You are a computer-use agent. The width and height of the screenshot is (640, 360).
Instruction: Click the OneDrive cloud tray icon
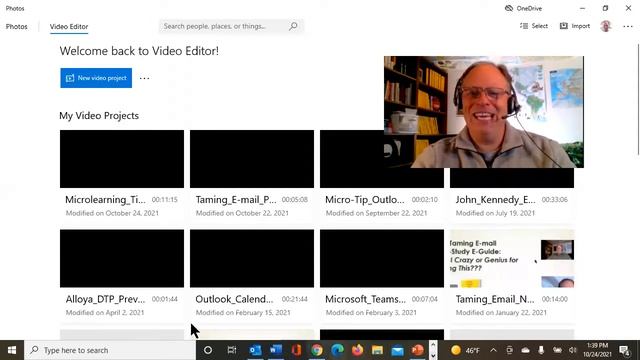click(526, 350)
